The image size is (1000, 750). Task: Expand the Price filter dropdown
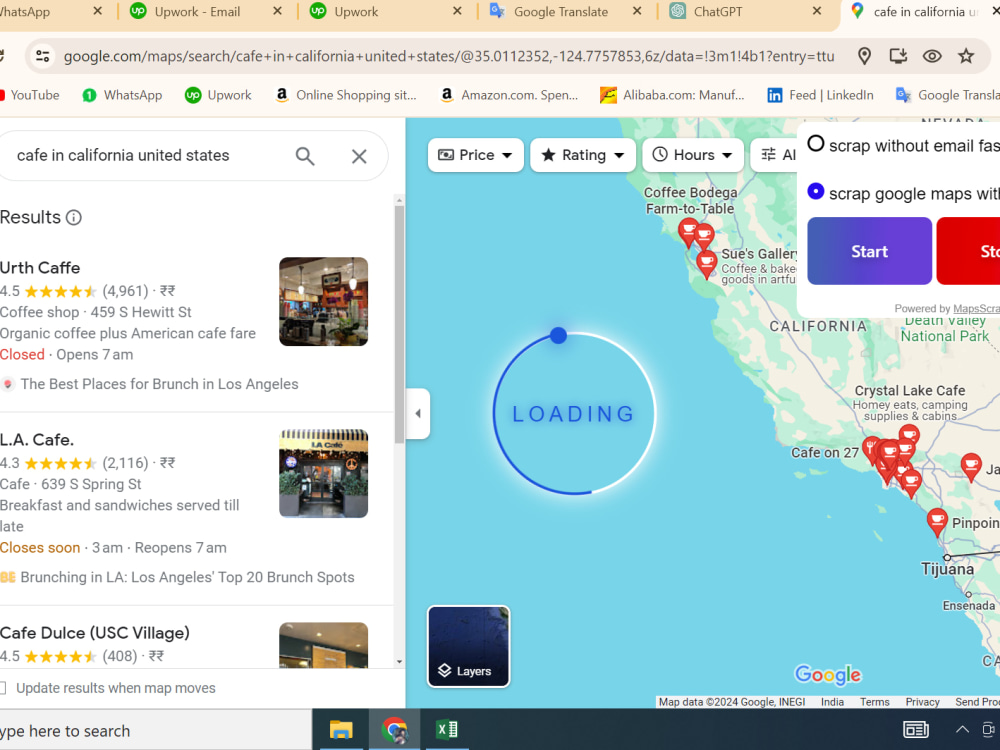(475, 155)
